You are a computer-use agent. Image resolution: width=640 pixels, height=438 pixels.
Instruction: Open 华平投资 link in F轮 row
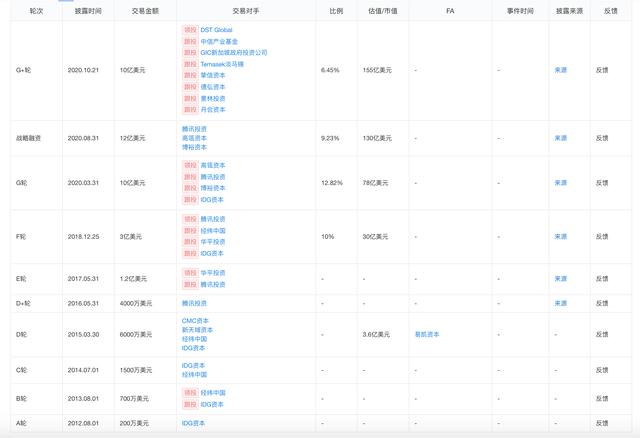tap(213, 242)
